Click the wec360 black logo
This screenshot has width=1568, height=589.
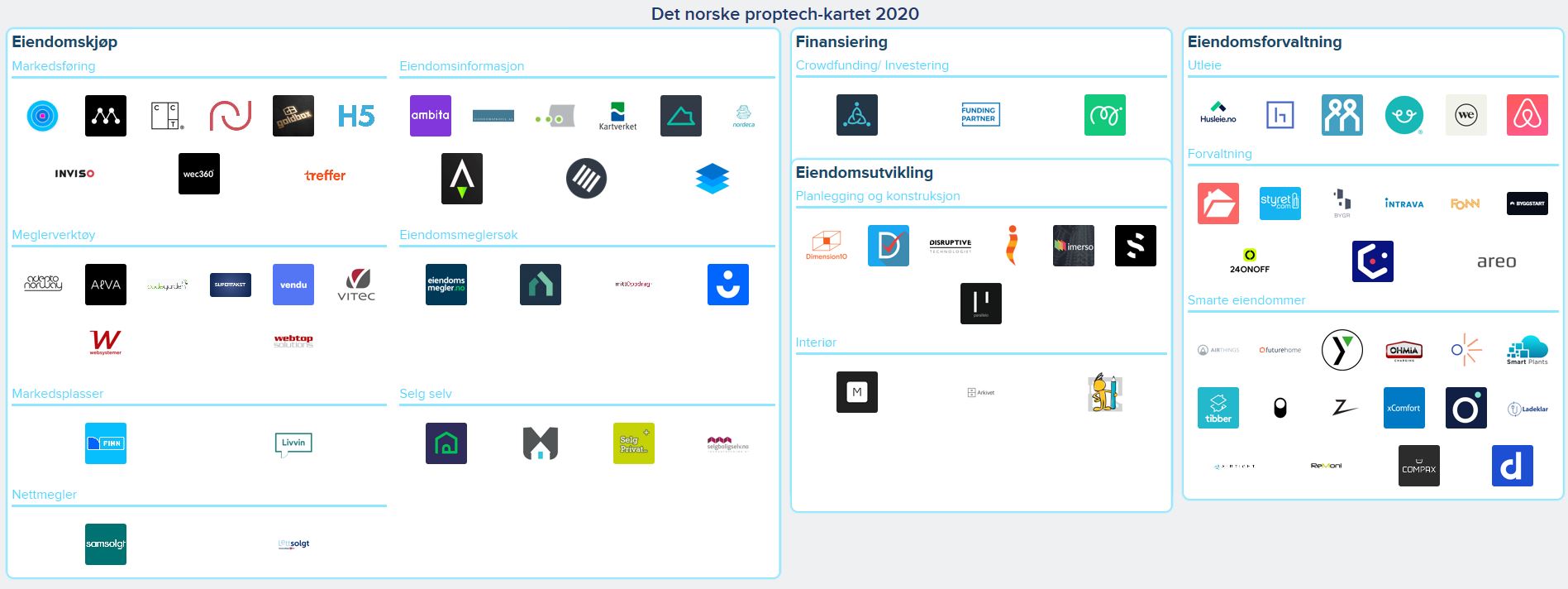(199, 174)
